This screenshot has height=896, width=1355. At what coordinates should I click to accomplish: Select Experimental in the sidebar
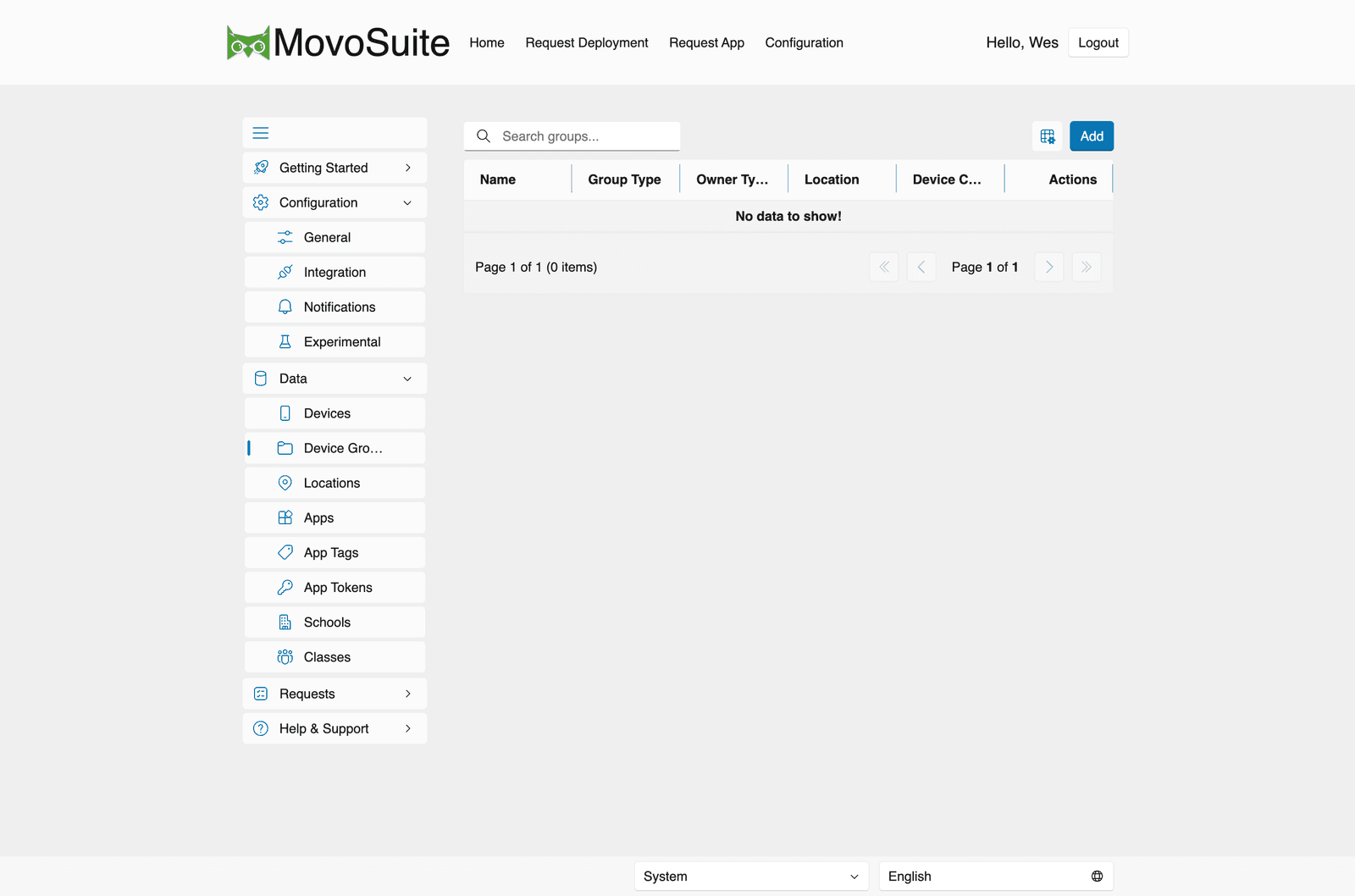point(335,341)
